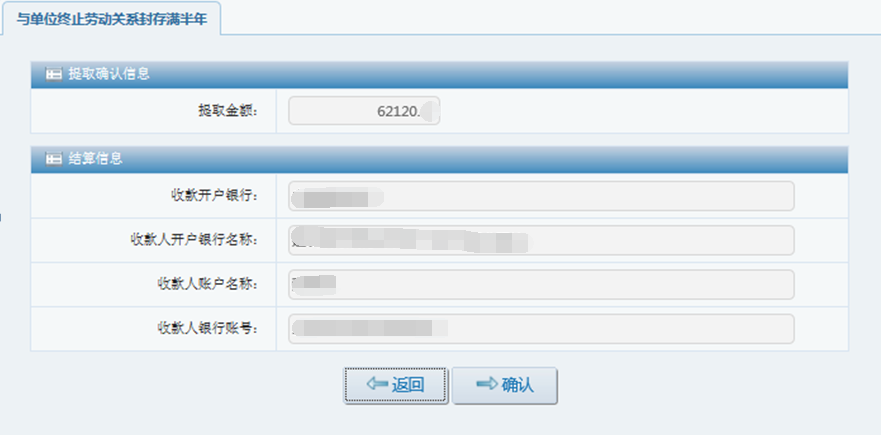
Task: Focus the 提取金额 amount field
Action: tap(364, 111)
